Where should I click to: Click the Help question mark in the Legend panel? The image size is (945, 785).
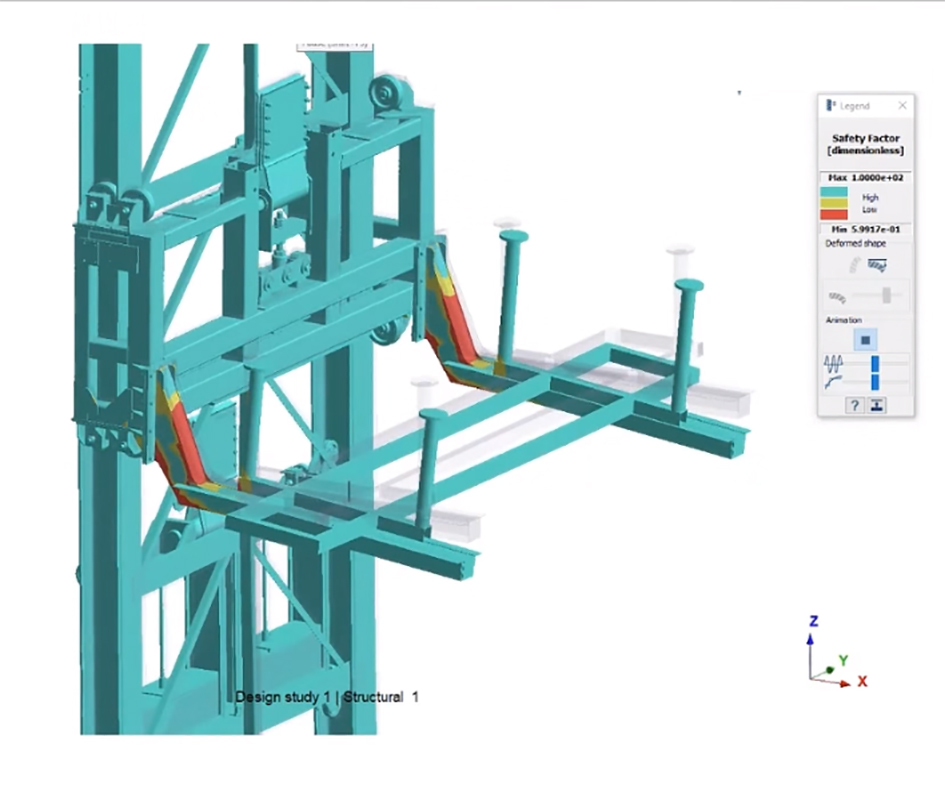coord(854,405)
